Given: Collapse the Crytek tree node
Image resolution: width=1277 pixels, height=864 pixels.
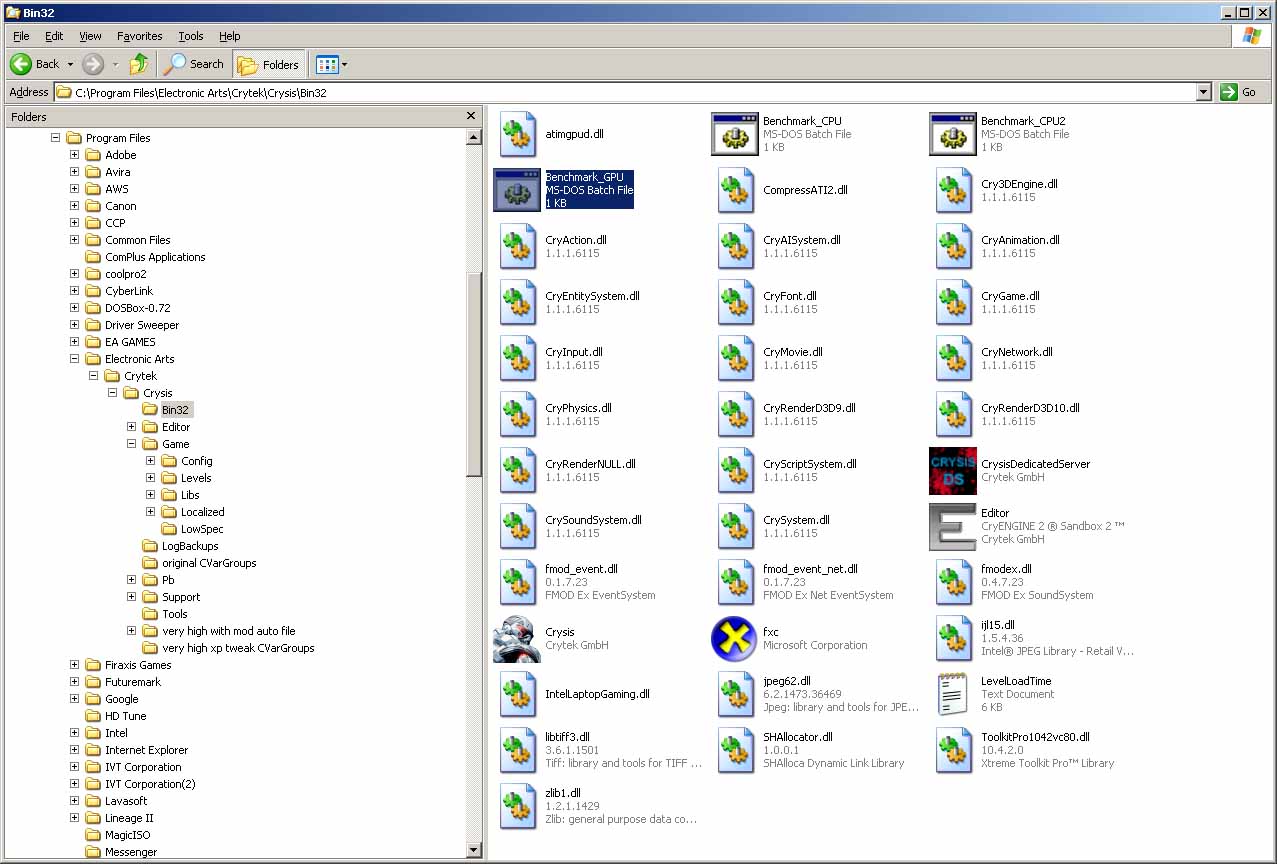Looking at the screenshot, I should [93, 376].
